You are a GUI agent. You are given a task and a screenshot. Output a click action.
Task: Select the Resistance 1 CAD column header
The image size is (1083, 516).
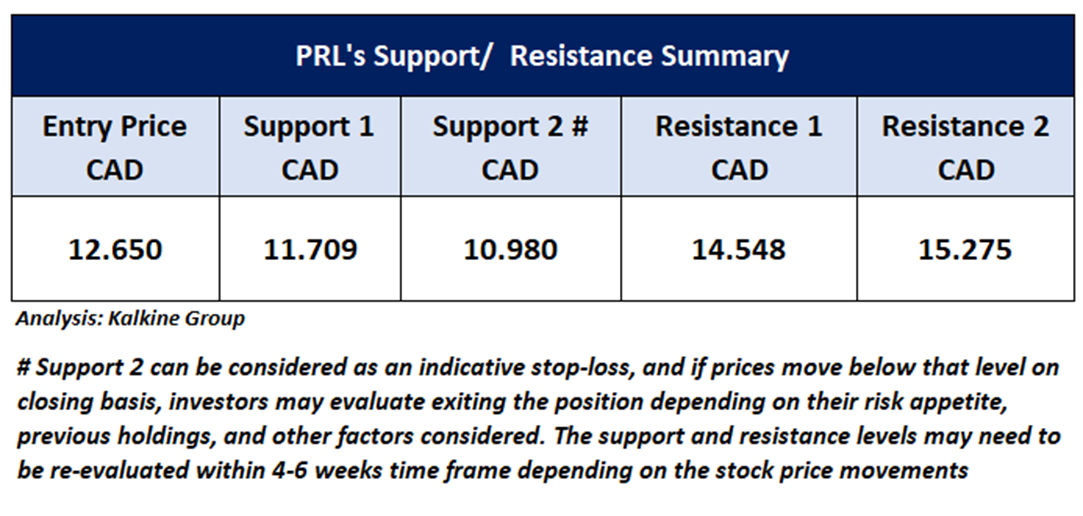pyautogui.click(x=738, y=147)
